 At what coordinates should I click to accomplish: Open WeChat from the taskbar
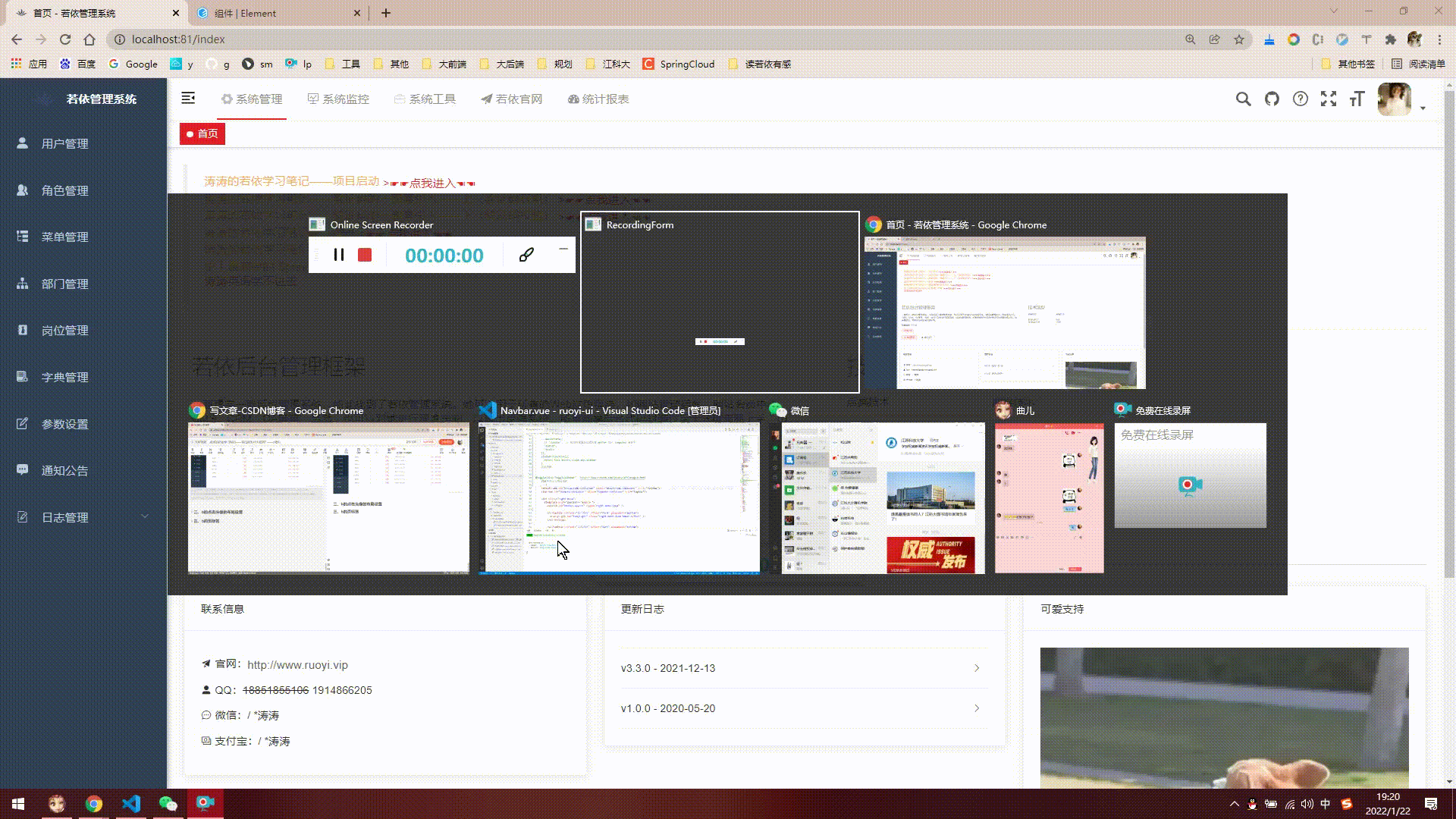click(x=168, y=804)
